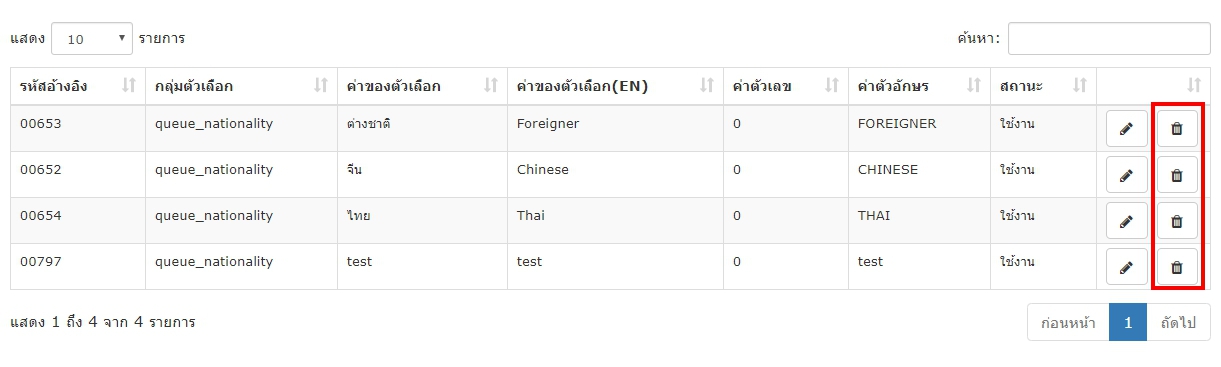Image resolution: width=1221 pixels, height=367 pixels.
Task: Edit the Thai row via pencil icon
Action: pyautogui.click(x=1127, y=221)
